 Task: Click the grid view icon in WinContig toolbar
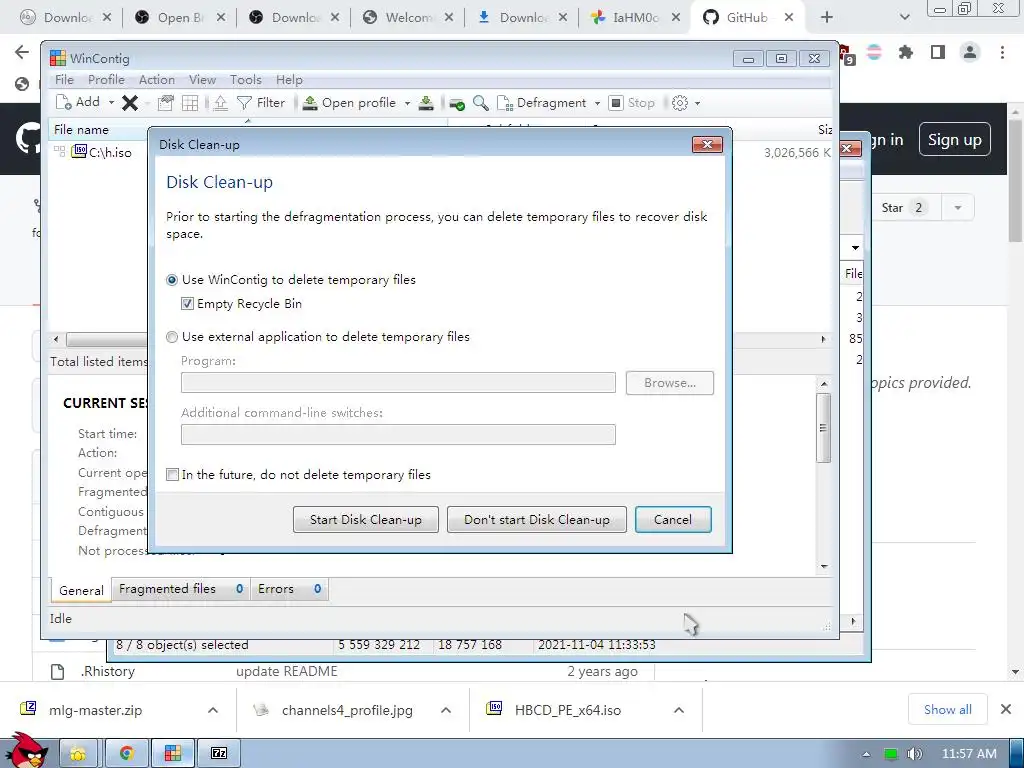click(190, 103)
